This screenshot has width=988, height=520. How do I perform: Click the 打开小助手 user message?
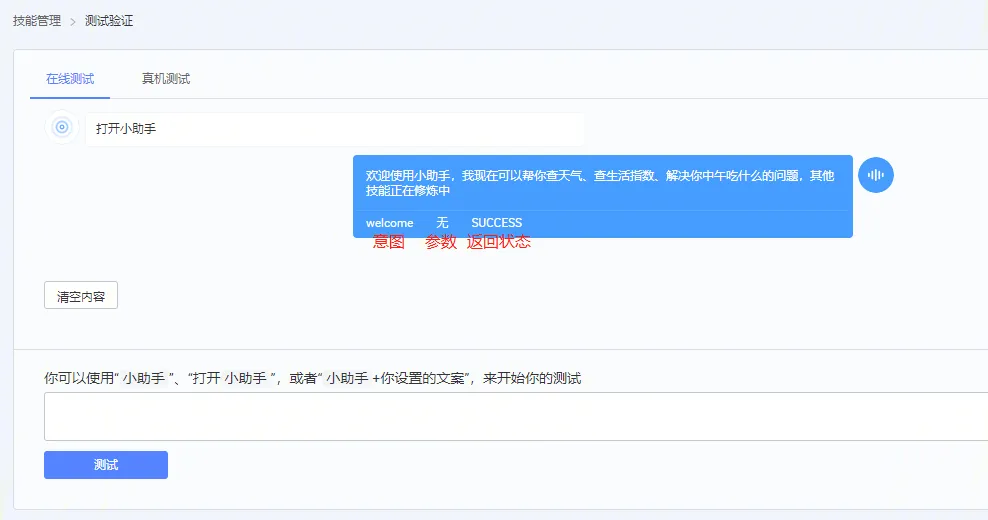tap(126, 129)
